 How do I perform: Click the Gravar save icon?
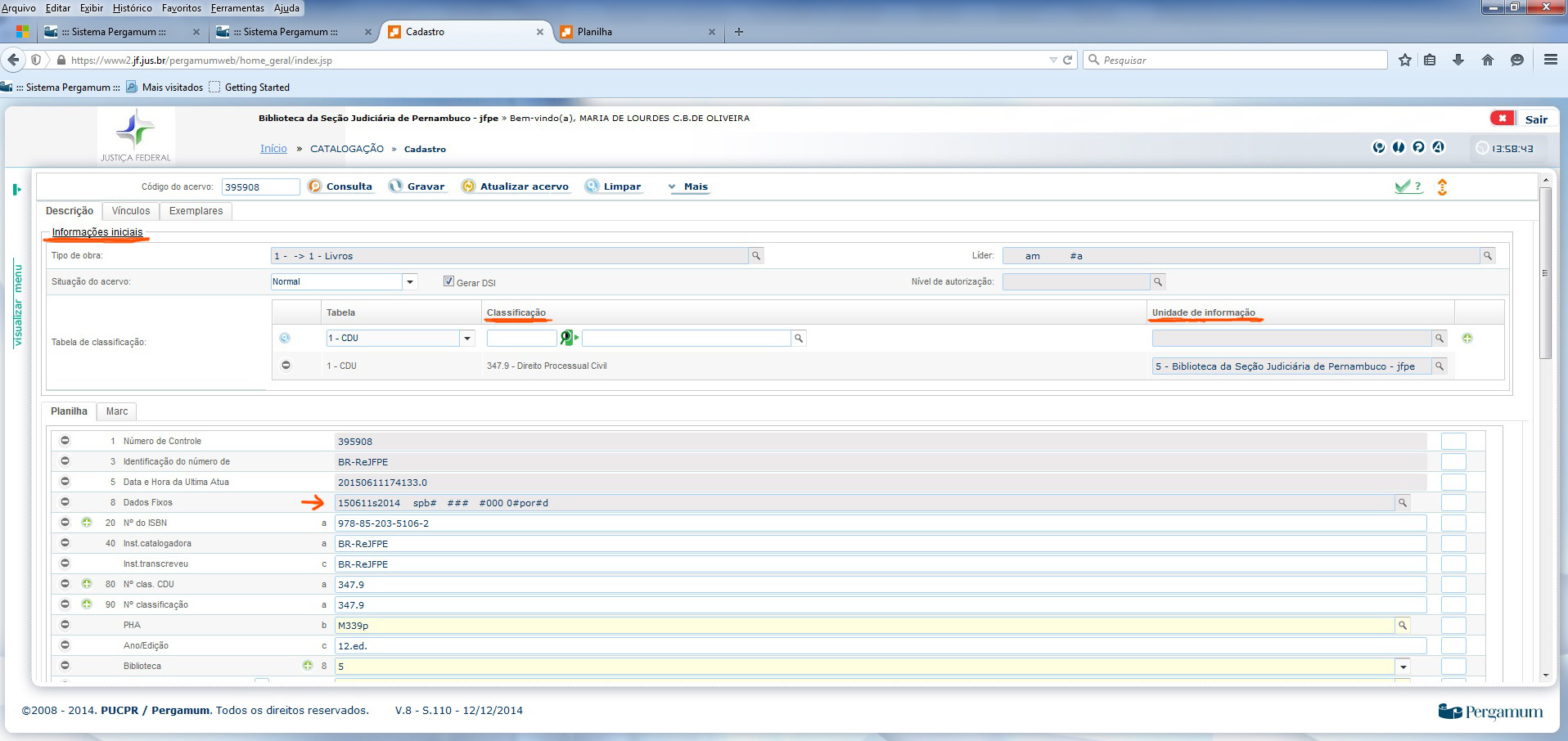[x=396, y=186]
